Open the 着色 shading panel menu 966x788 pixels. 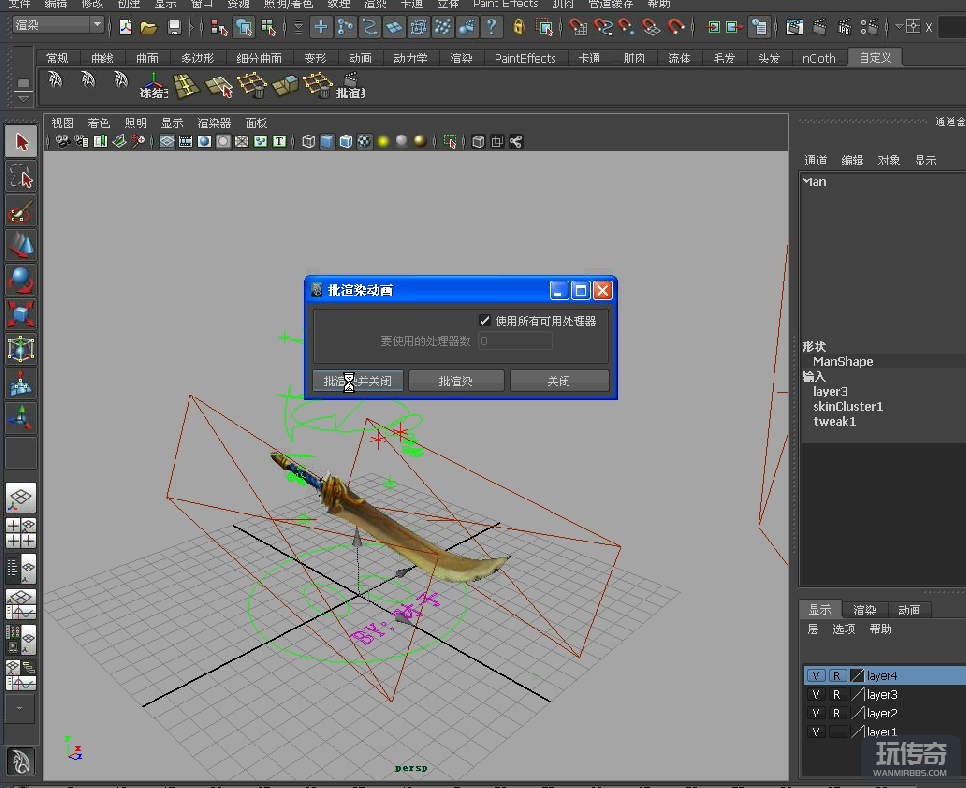pyautogui.click(x=99, y=123)
